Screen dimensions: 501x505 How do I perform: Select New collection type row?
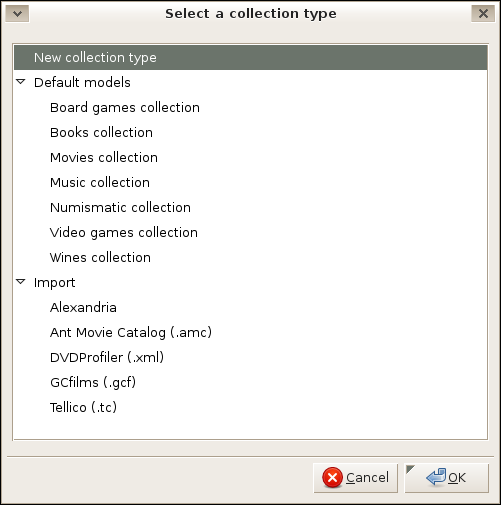click(251, 58)
